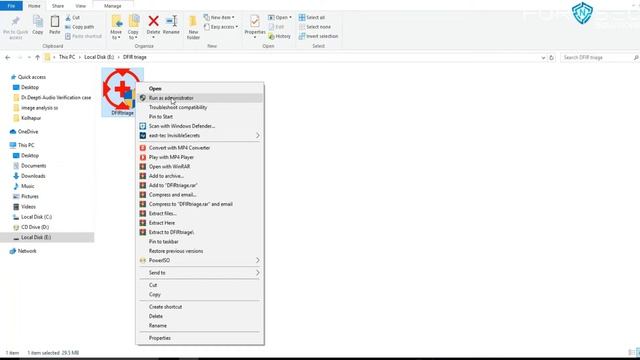Select Downloads under This PC
Screen dimensions: 640x360
(33, 176)
